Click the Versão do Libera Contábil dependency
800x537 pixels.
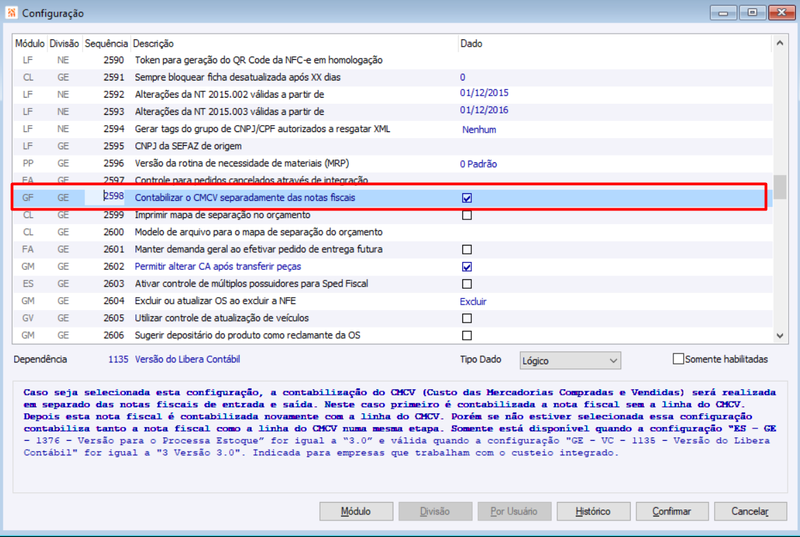tap(187, 360)
